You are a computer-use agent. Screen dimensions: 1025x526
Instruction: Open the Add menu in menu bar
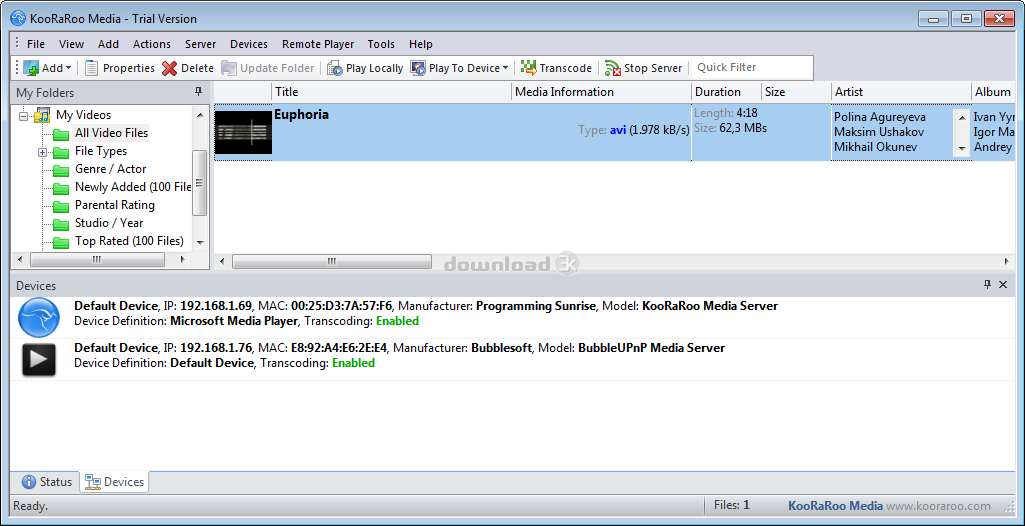click(x=109, y=44)
